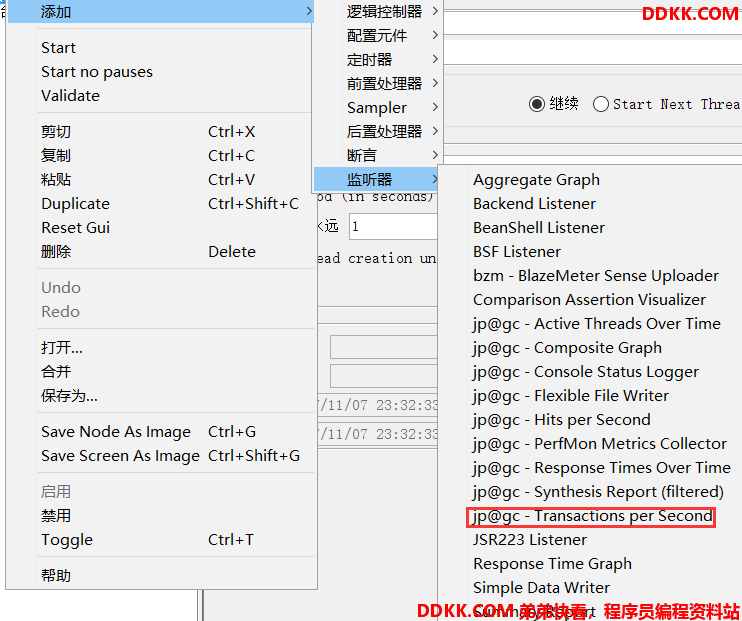Expand 逻辑控制器 submenu
The image size is (742, 621).
tap(378, 11)
